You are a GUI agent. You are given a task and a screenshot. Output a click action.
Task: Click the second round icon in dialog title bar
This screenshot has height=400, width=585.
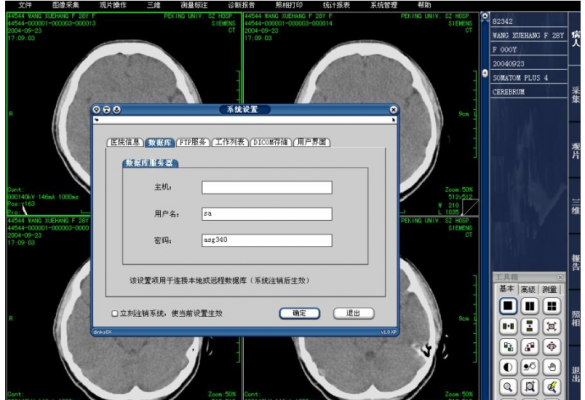coord(106,109)
